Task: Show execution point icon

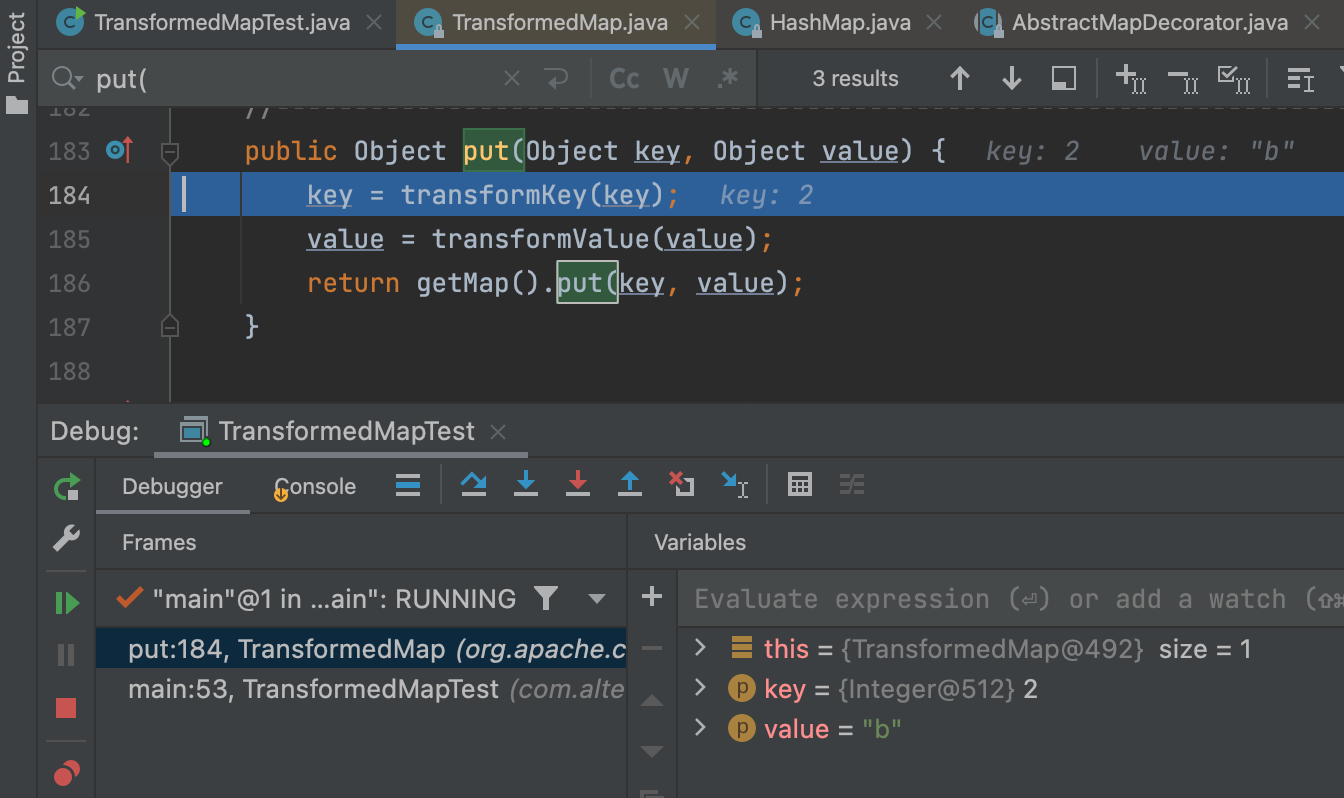Action: tap(408, 486)
